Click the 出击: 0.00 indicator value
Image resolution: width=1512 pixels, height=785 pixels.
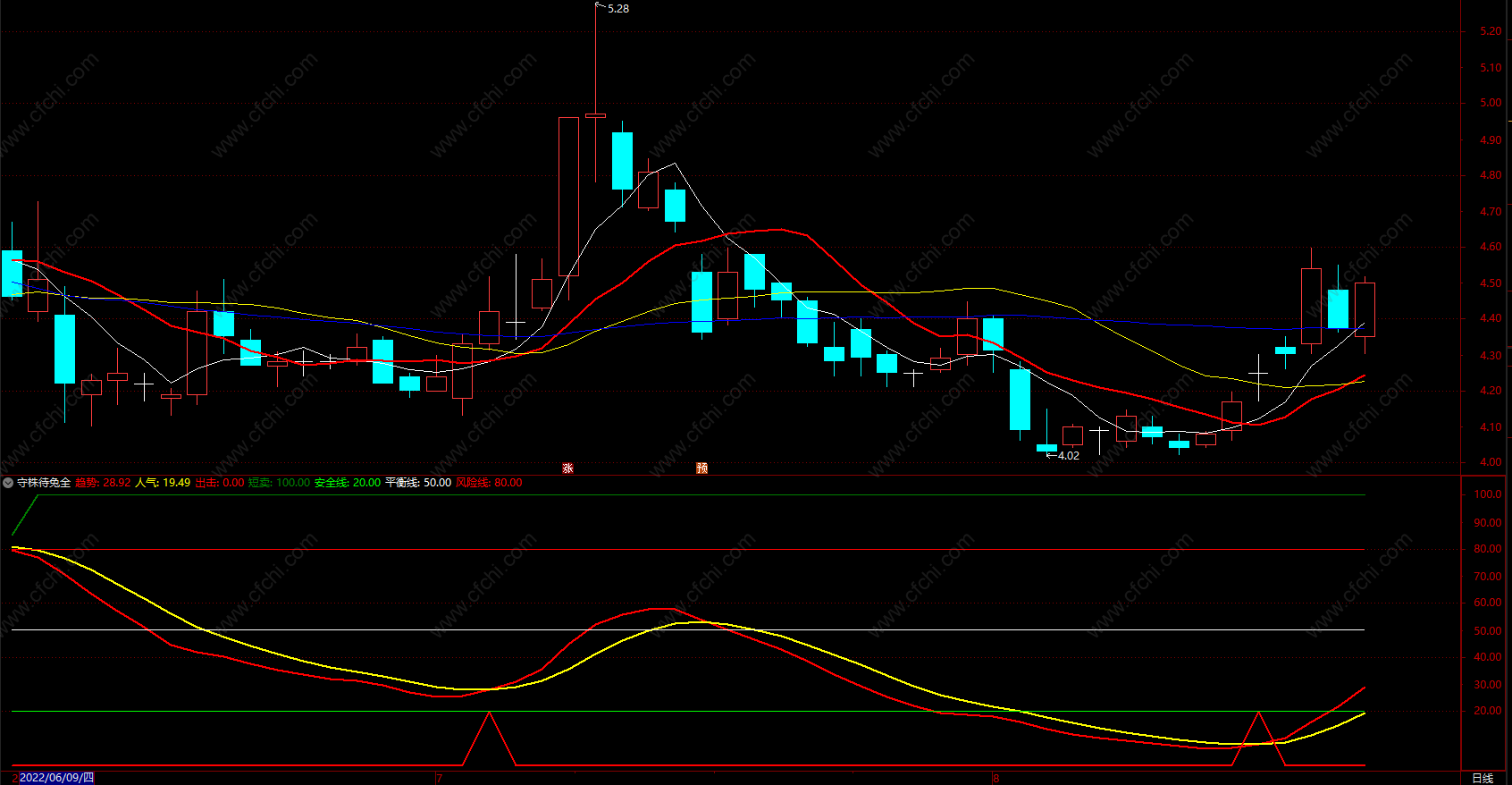click(x=220, y=483)
